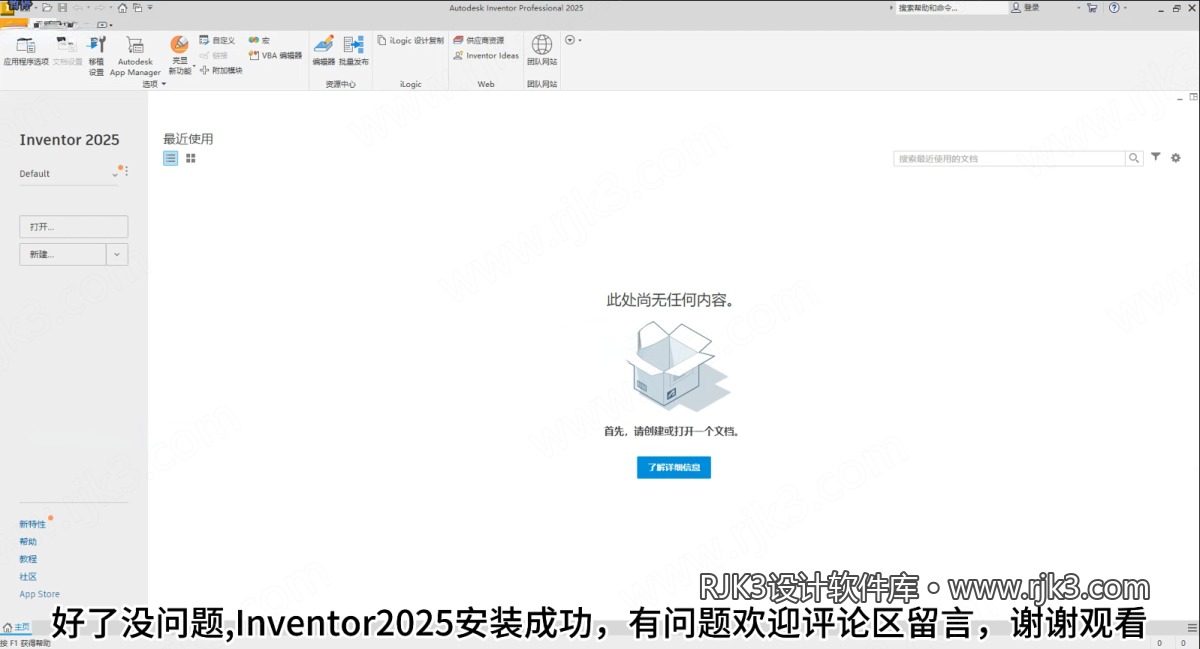This screenshot has width=1200, height=649.
Task: Click 批量发布 batch publish
Action: (x=353, y=51)
